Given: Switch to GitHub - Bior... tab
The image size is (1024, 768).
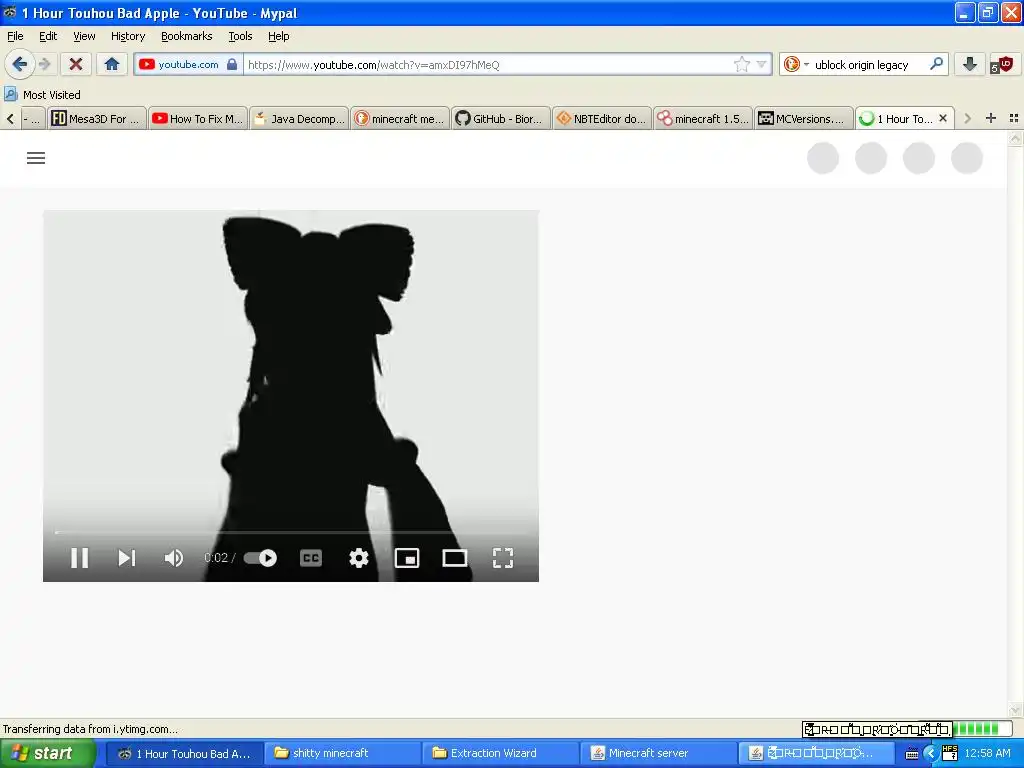Looking at the screenshot, I should pos(500,119).
